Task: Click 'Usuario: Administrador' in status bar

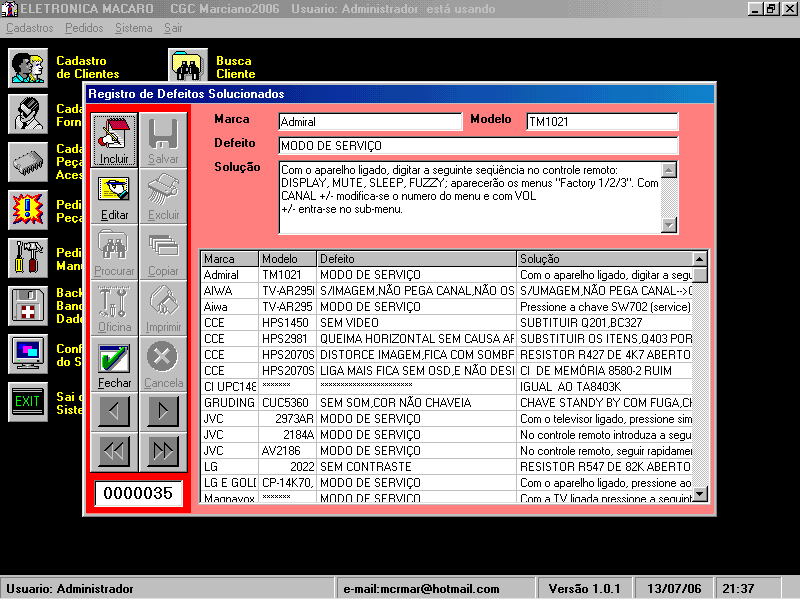Action: (70, 589)
